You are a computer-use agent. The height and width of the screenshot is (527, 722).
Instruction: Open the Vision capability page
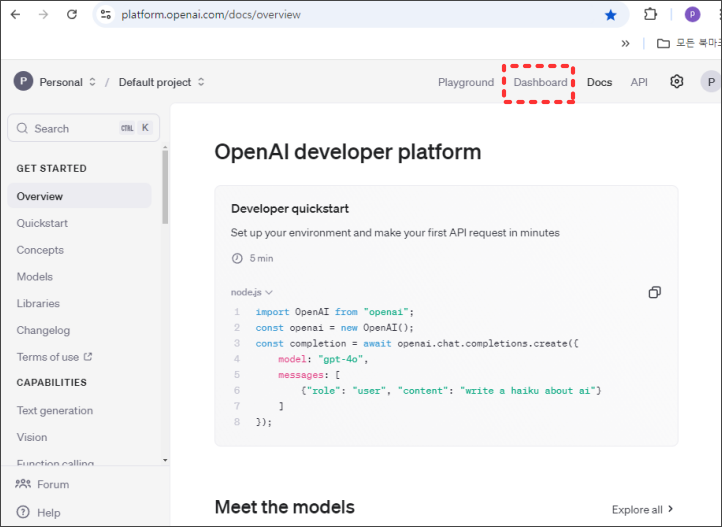pos(32,437)
